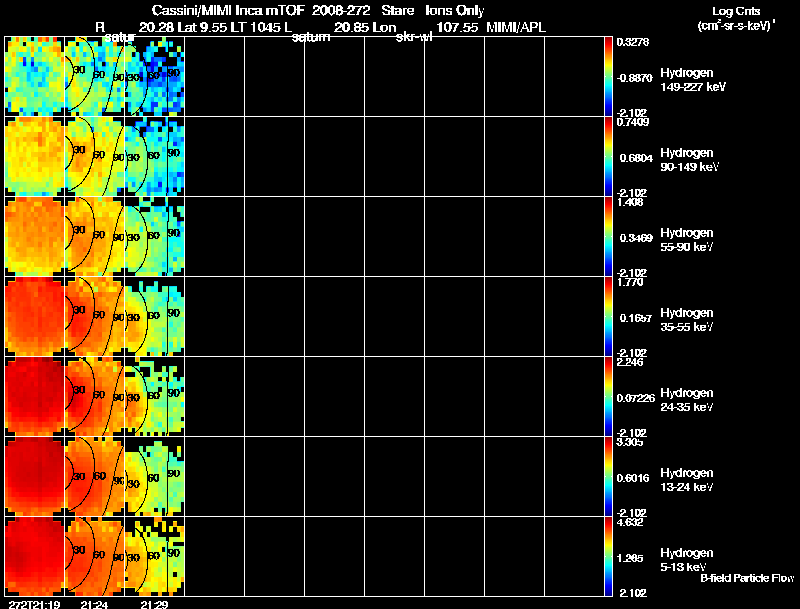Click the color bar beside Hydrogen 35-55 keV

click(608, 316)
